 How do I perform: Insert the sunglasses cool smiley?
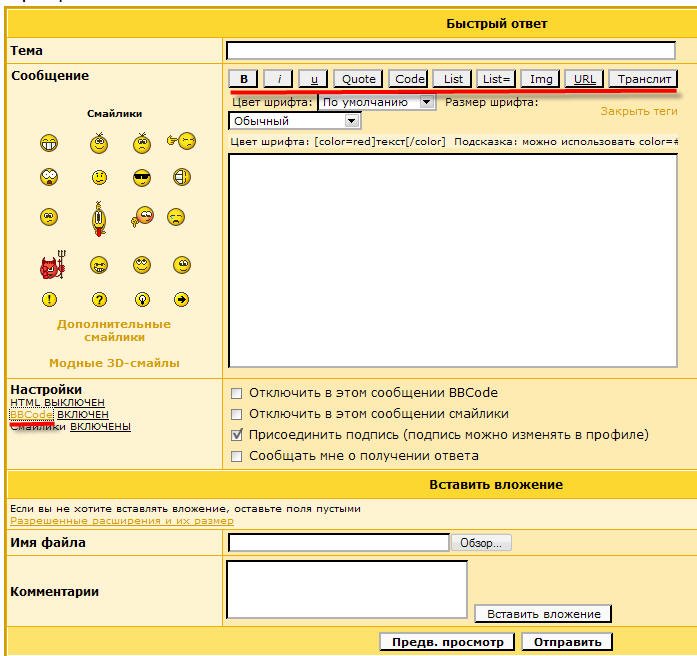(x=142, y=178)
